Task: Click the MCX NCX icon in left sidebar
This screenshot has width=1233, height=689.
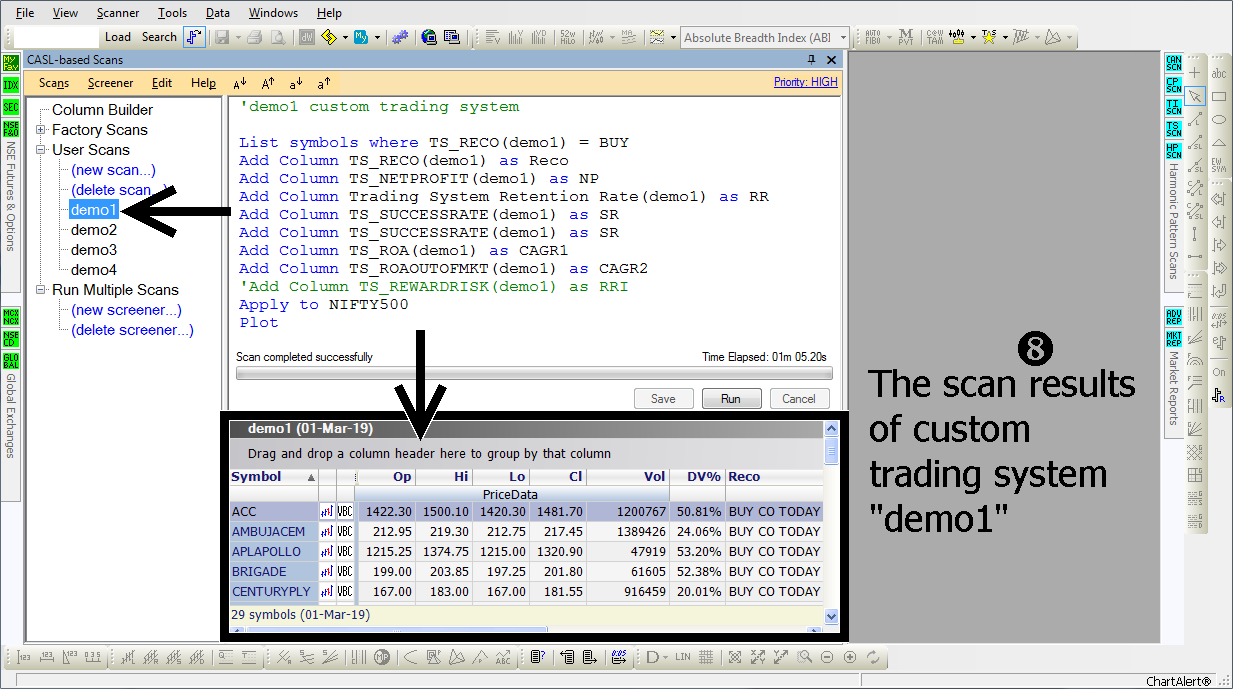Action: click(11, 317)
